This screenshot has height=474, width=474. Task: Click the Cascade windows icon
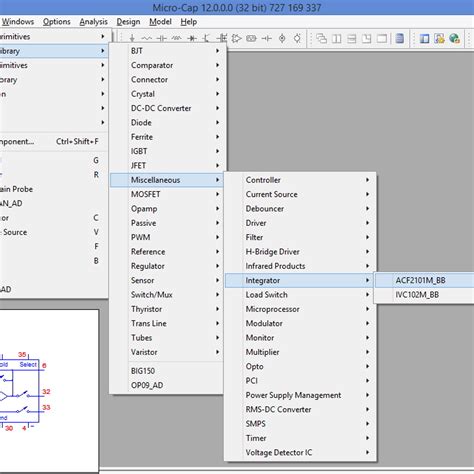point(321,39)
